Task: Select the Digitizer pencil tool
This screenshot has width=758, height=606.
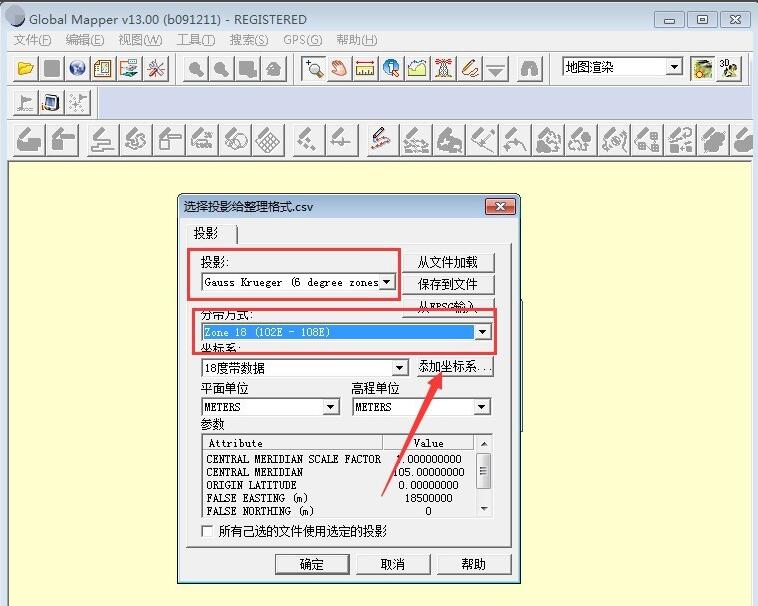Action: coord(469,68)
